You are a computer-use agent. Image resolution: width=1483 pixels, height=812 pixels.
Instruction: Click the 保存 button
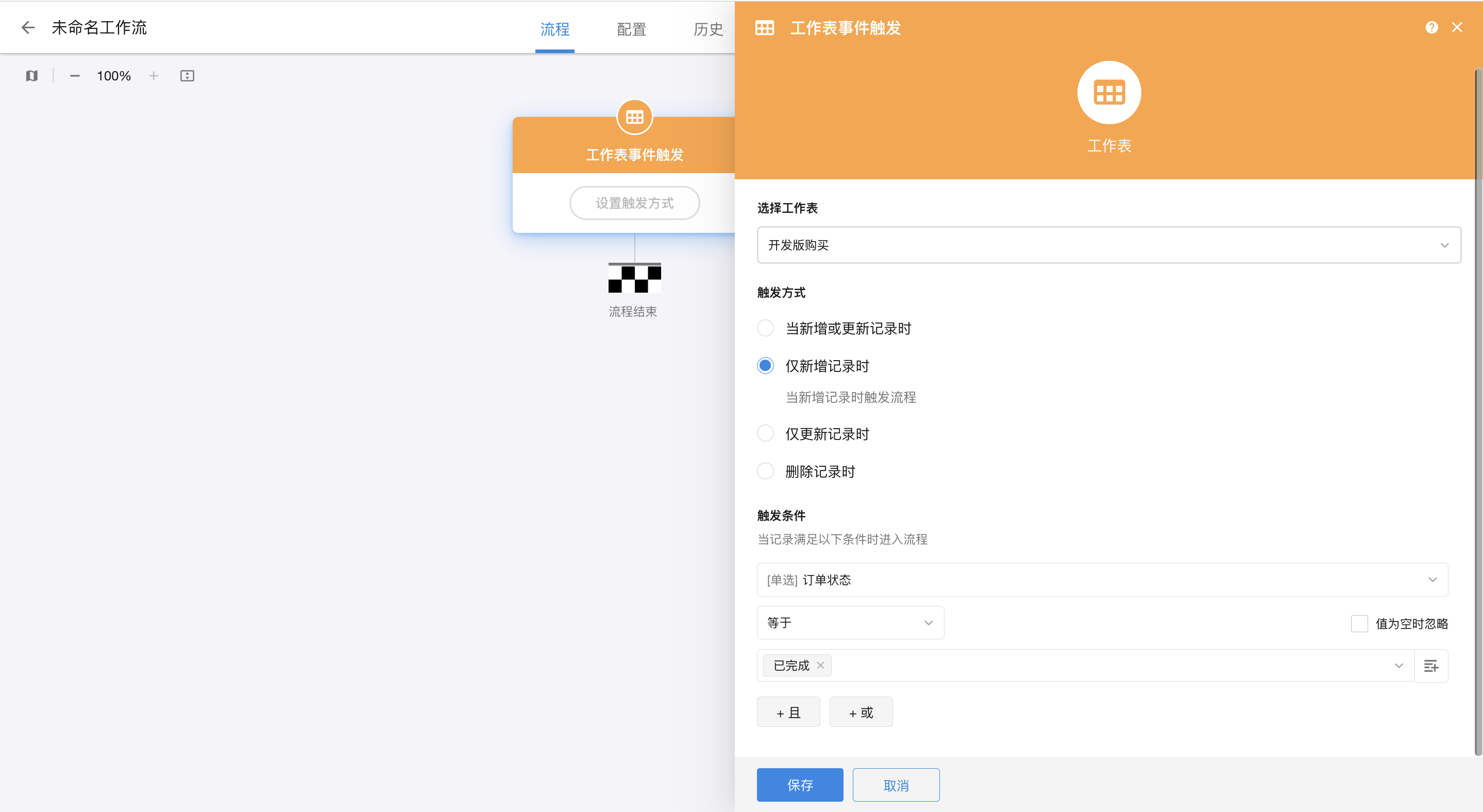click(799, 785)
